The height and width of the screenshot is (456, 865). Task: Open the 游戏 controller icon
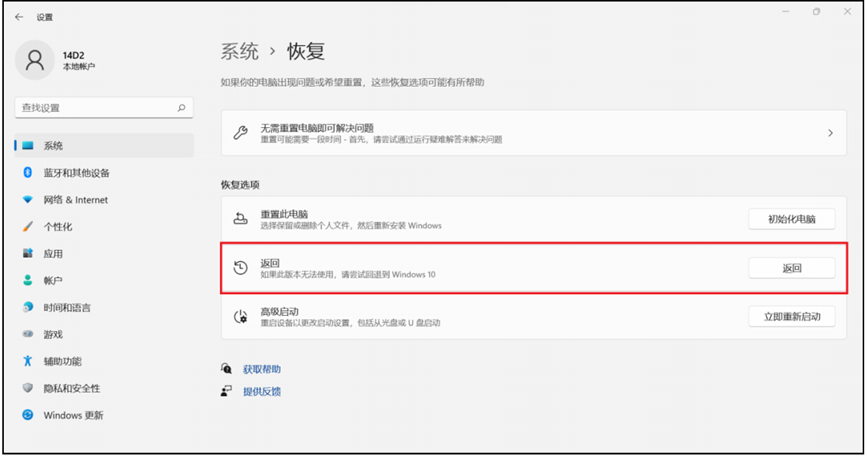pyautogui.click(x=28, y=334)
